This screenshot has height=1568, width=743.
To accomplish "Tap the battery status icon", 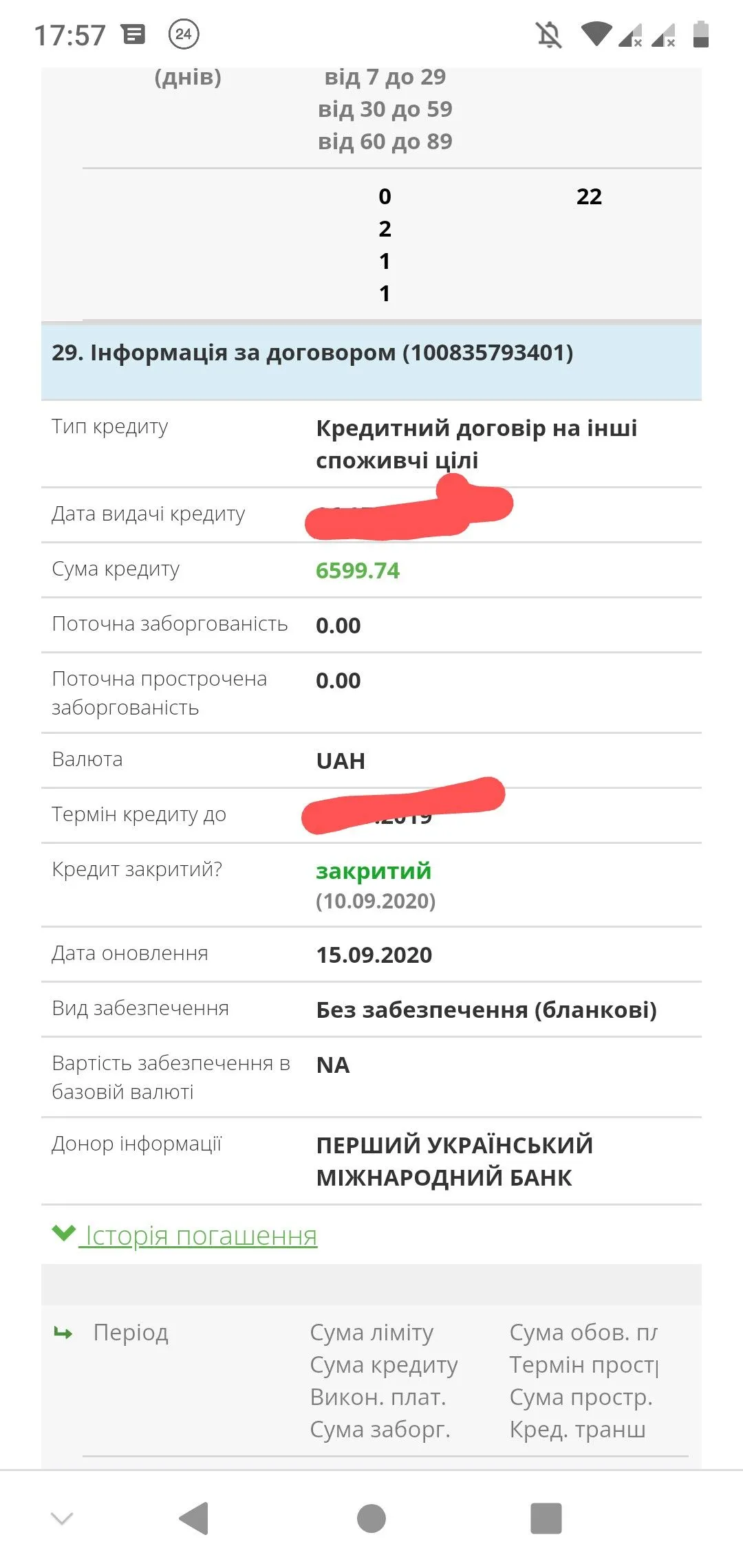I will (x=700, y=34).
